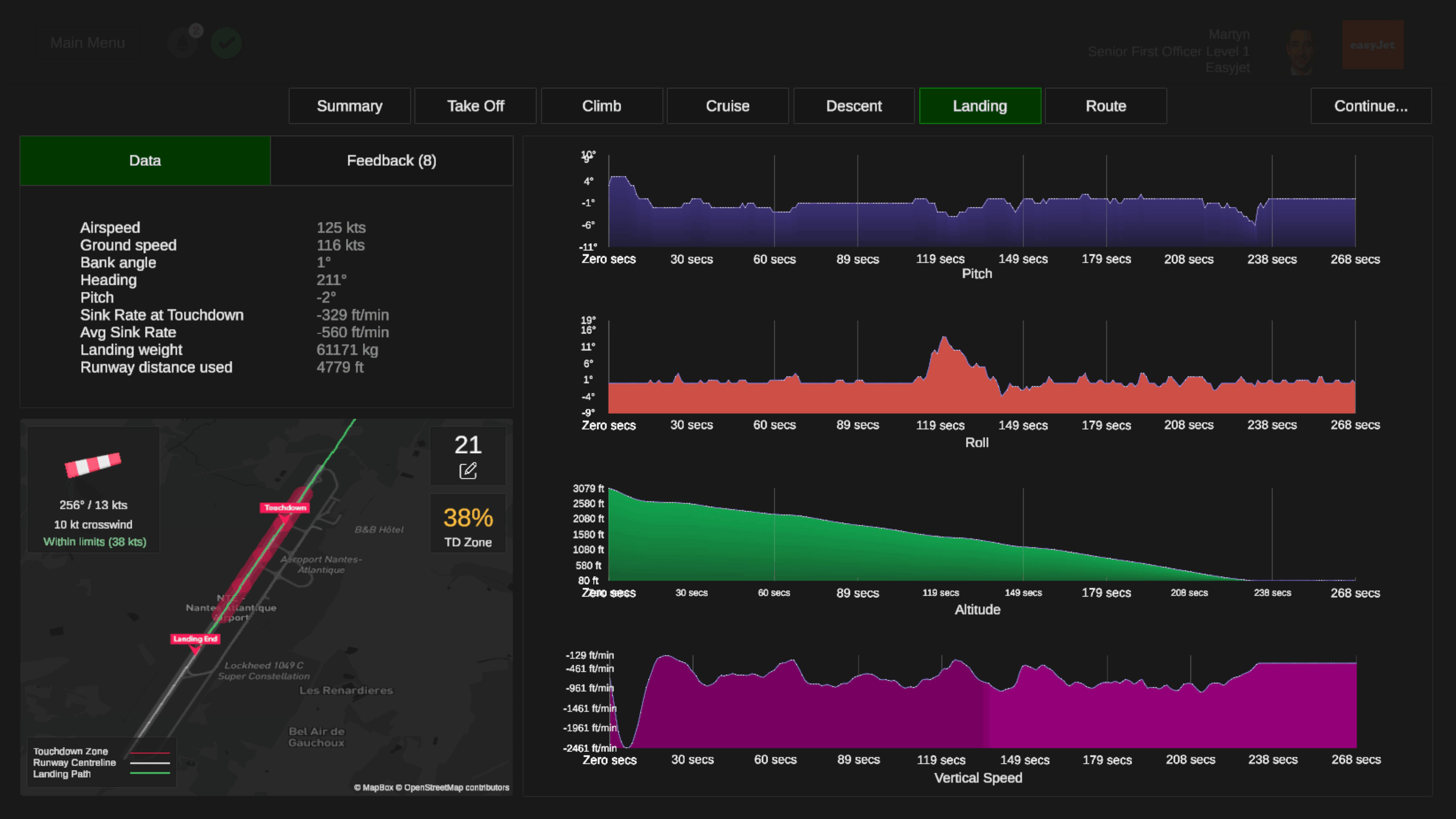Click the green checkmark status icon
This screenshot has height=819, width=1456.
(226, 43)
